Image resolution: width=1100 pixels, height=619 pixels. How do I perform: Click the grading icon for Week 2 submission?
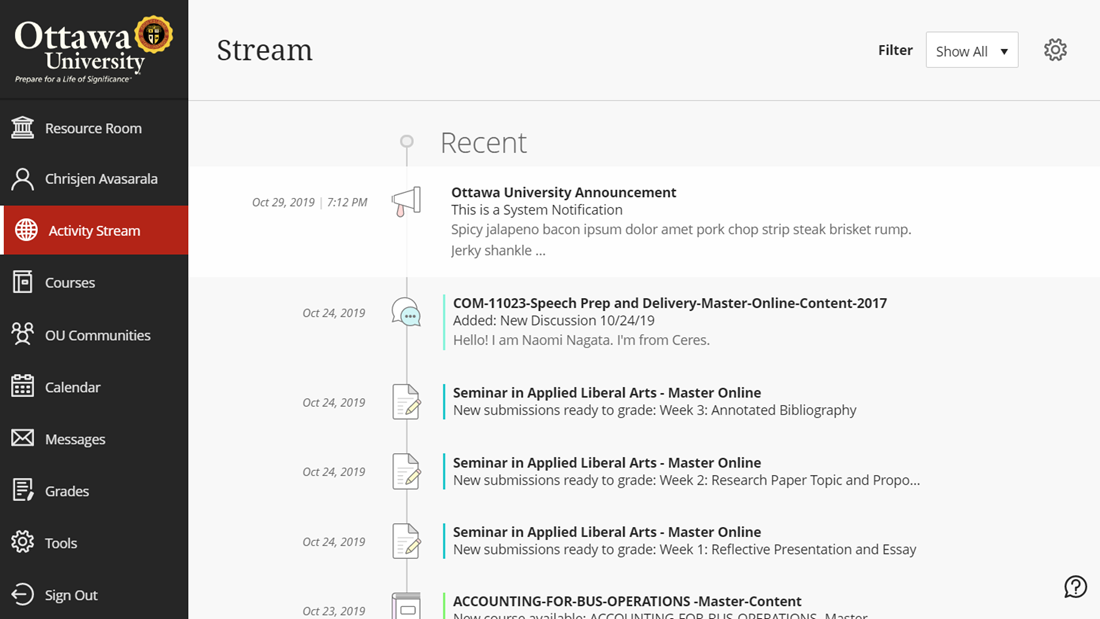(x=406, y=472)
